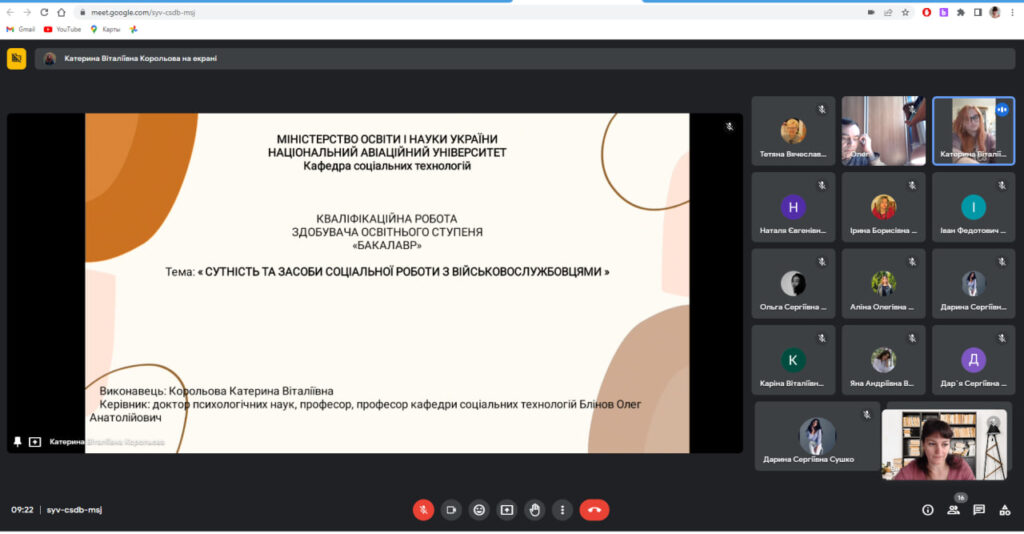Open the activities panel icon

tap(1005, 510)
